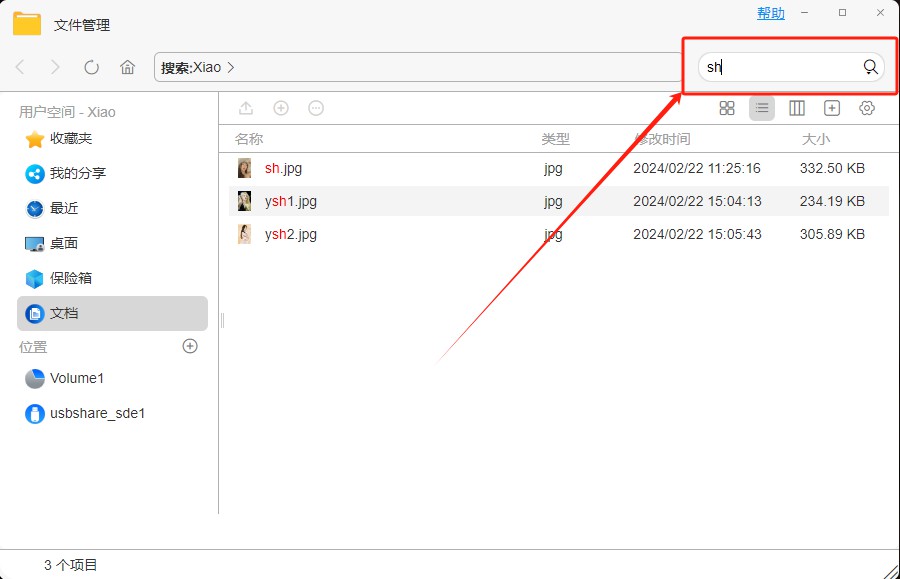
Task: Open Volume1 storage location
Action: [76, 378]
